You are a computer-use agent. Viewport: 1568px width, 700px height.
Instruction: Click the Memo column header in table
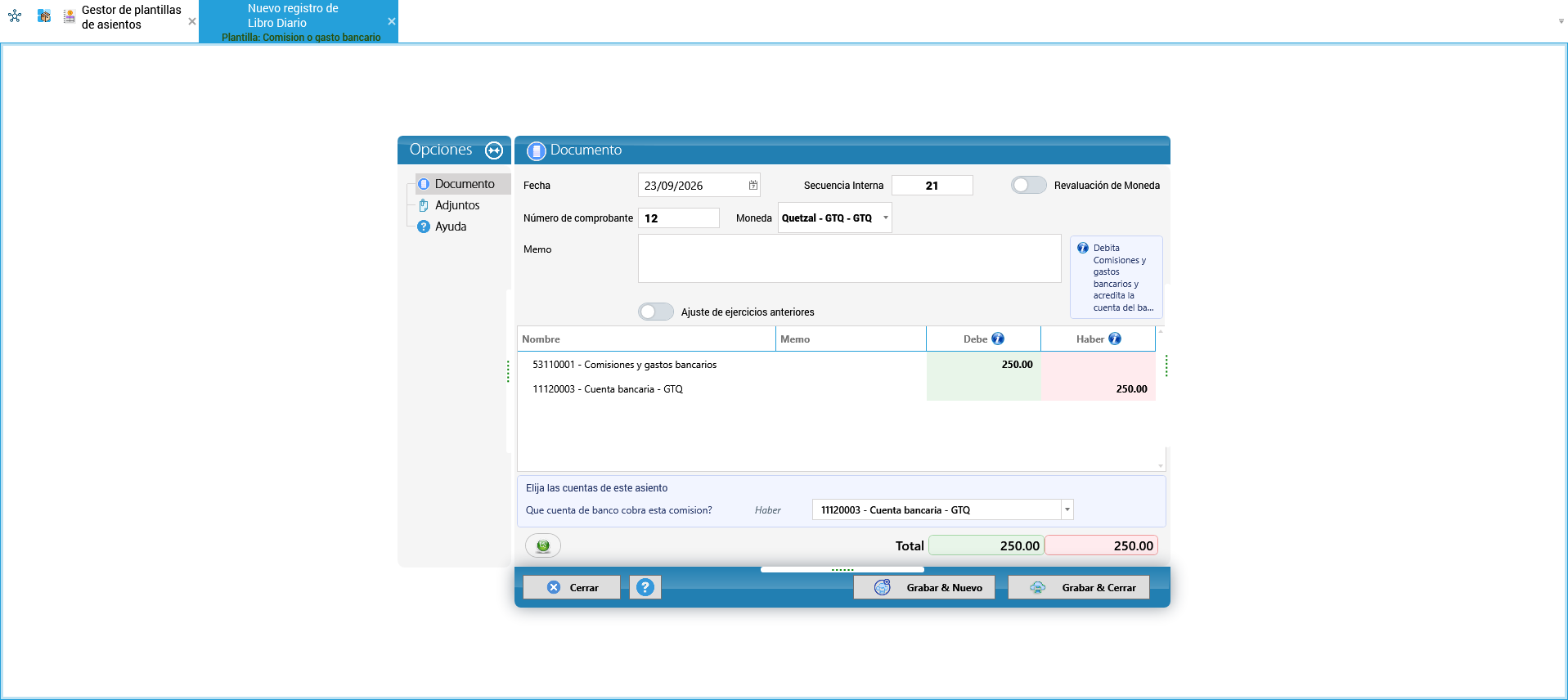pyautogui.click(x=851, y=339)
